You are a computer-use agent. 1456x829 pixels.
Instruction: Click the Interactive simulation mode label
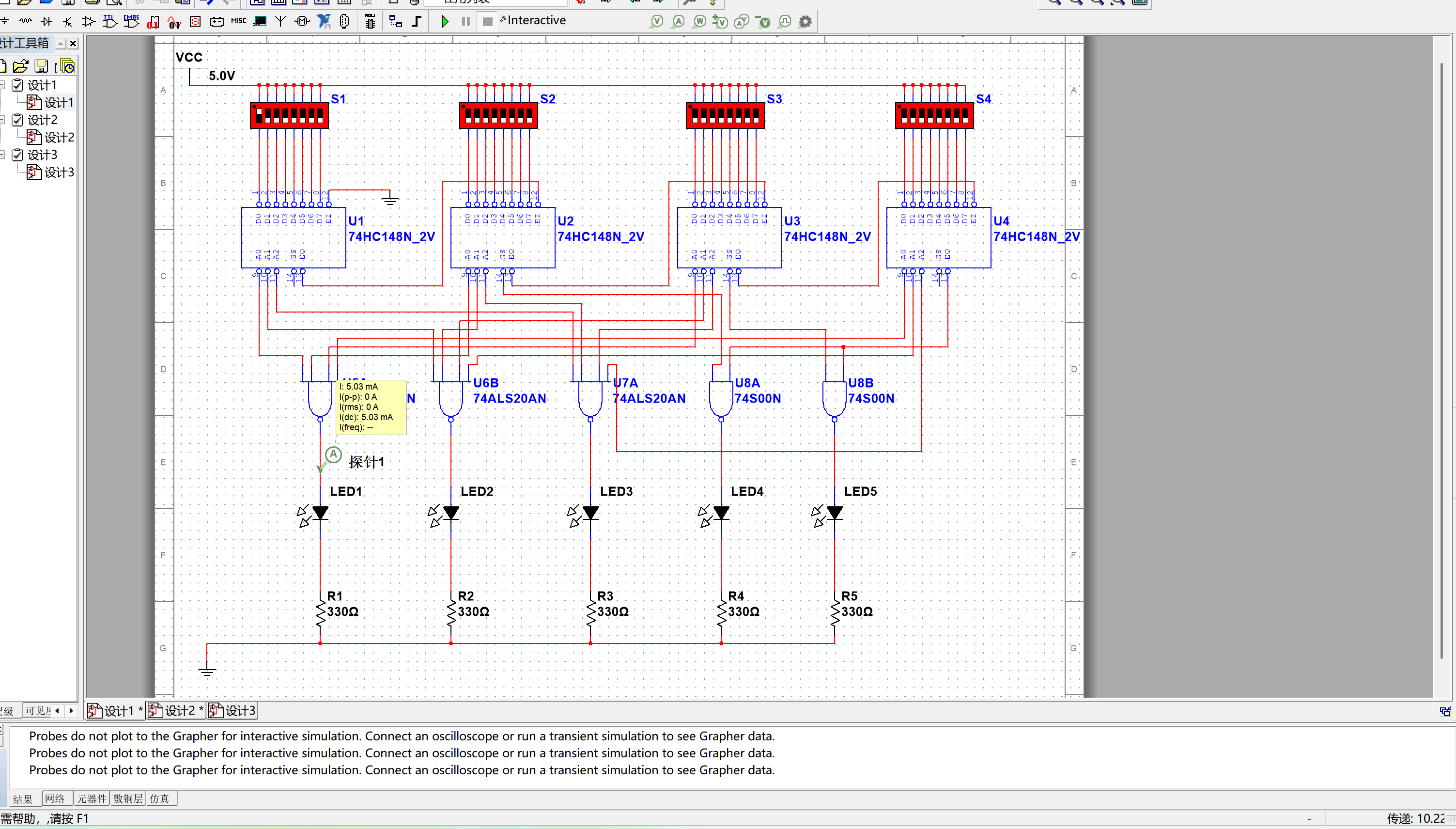(536, 20)
